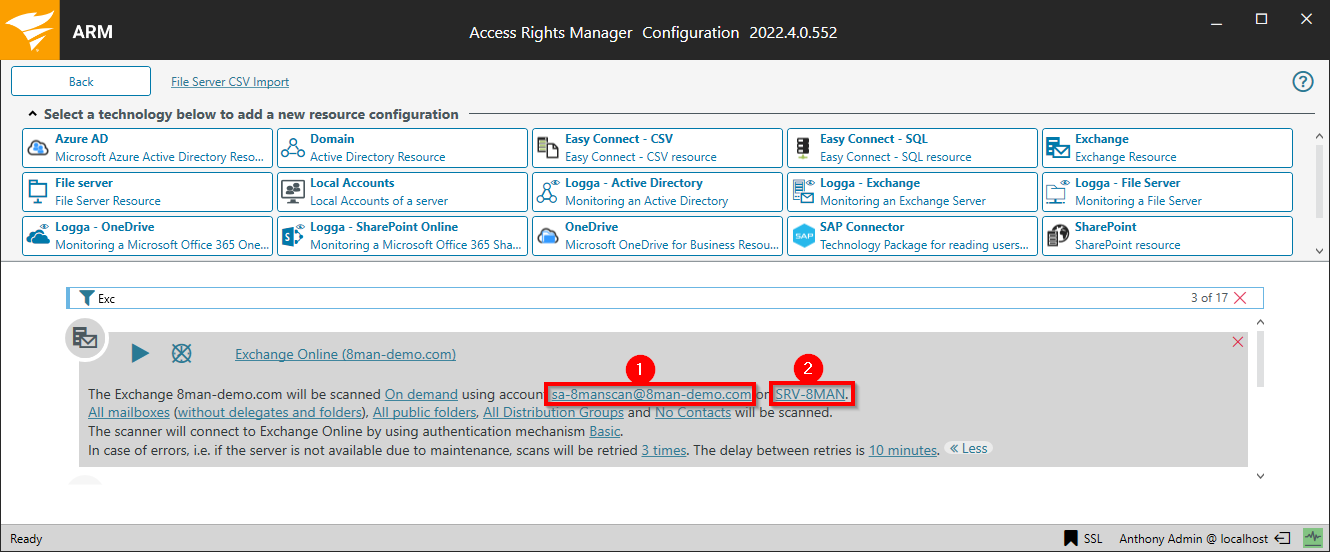
Task: Change the On demand scan schedule
Action: [421, 394]
